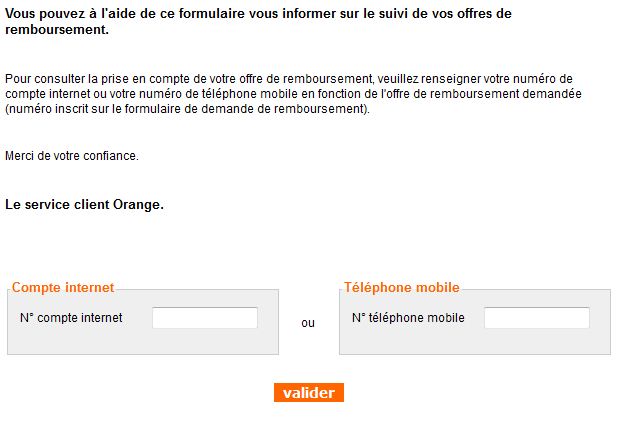619x422 pixels.
Task: Click the parenthetical "numéro inscrit sur le formulaire" line
Action: (187, 108)
